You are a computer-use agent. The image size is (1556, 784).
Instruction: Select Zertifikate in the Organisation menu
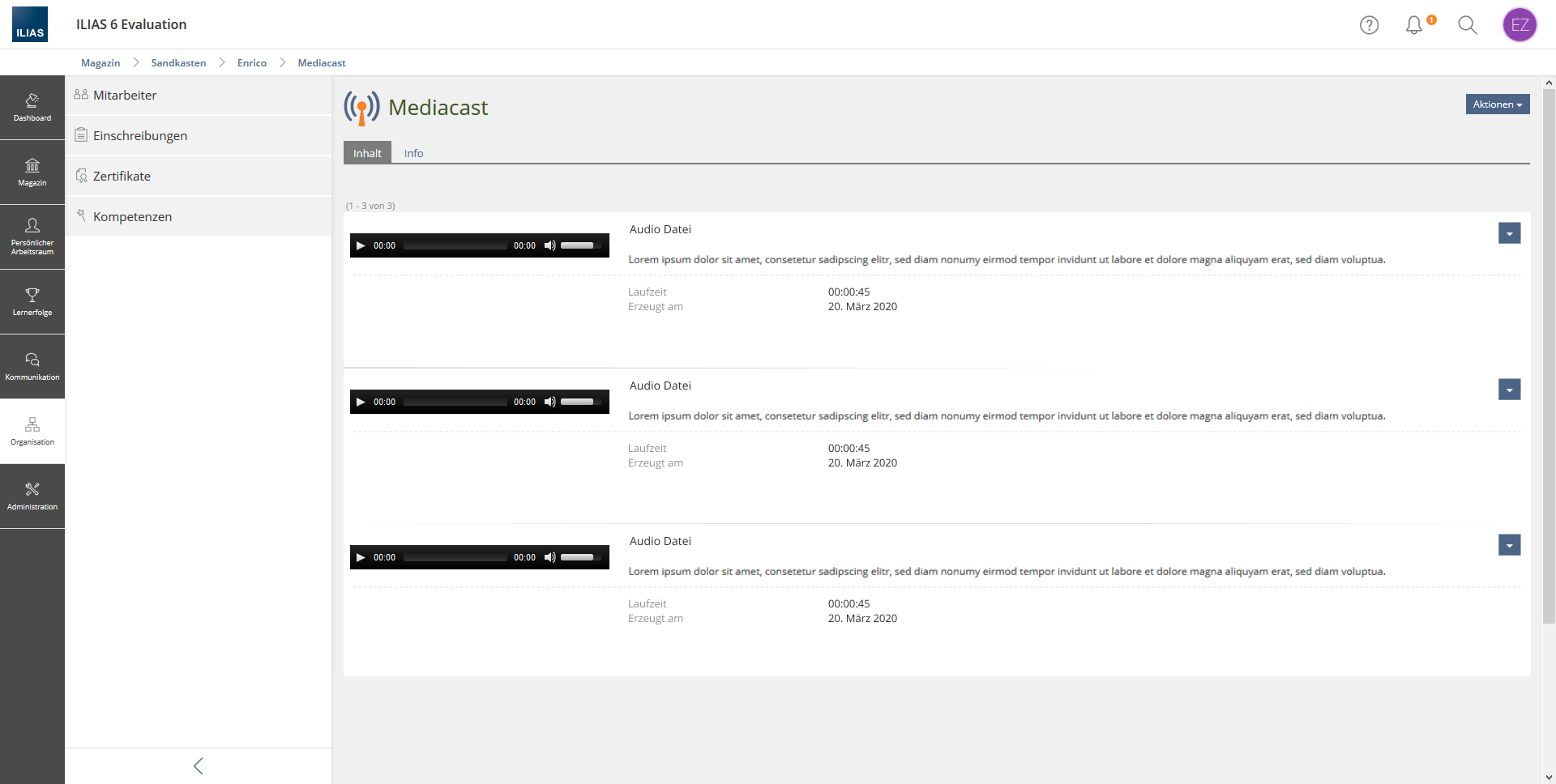coord(122,176)
